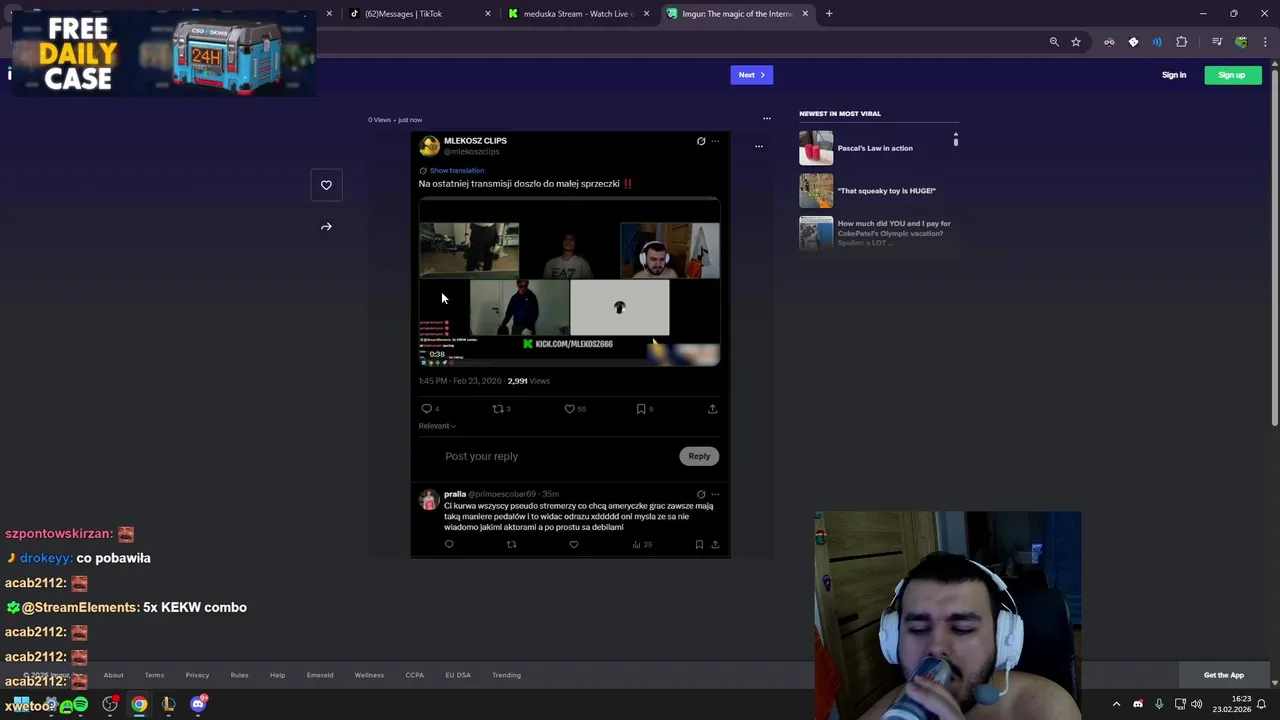The image size is (1280, 720).
Task: Like the tweet with 55 likes
Action: point(570,409)
